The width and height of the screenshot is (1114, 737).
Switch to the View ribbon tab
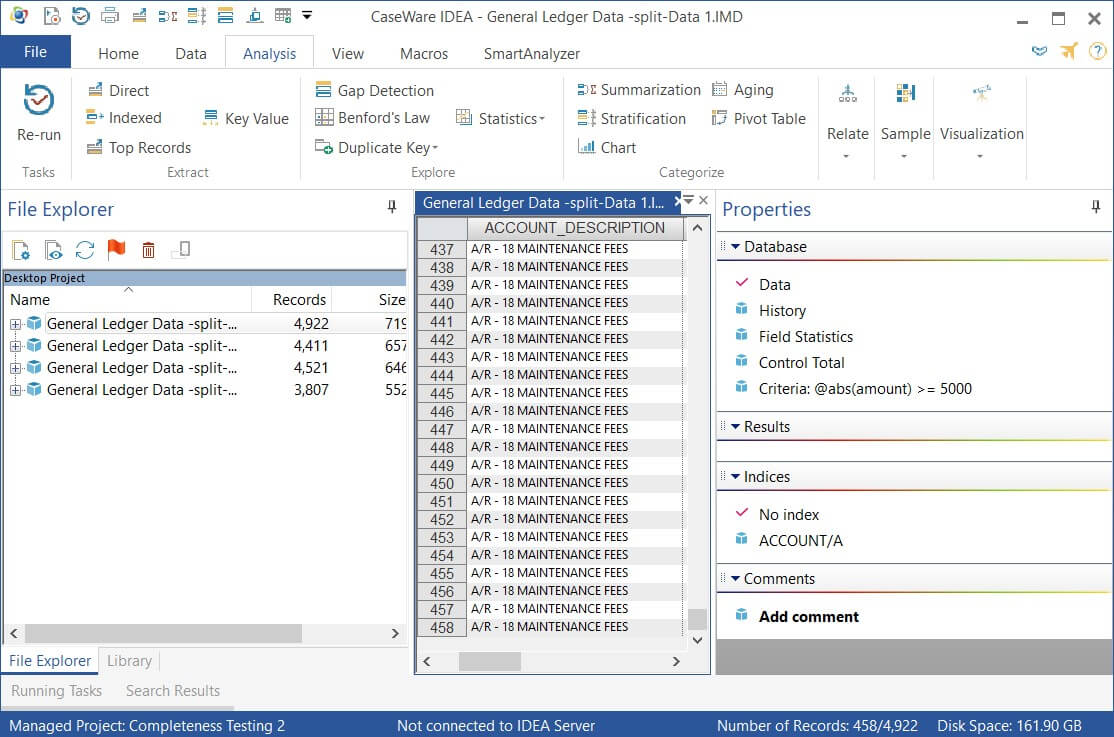347,53
